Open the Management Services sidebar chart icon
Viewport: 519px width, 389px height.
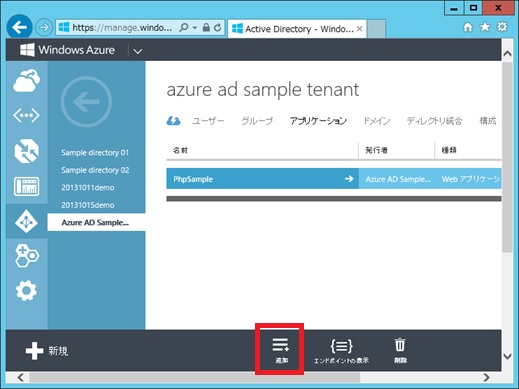point(26,186)
